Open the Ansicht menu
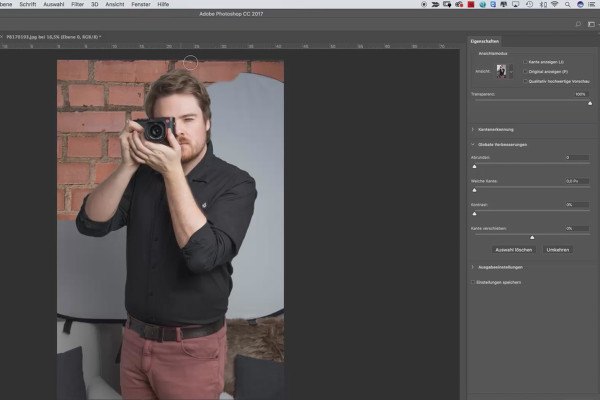 coord(115,4)
